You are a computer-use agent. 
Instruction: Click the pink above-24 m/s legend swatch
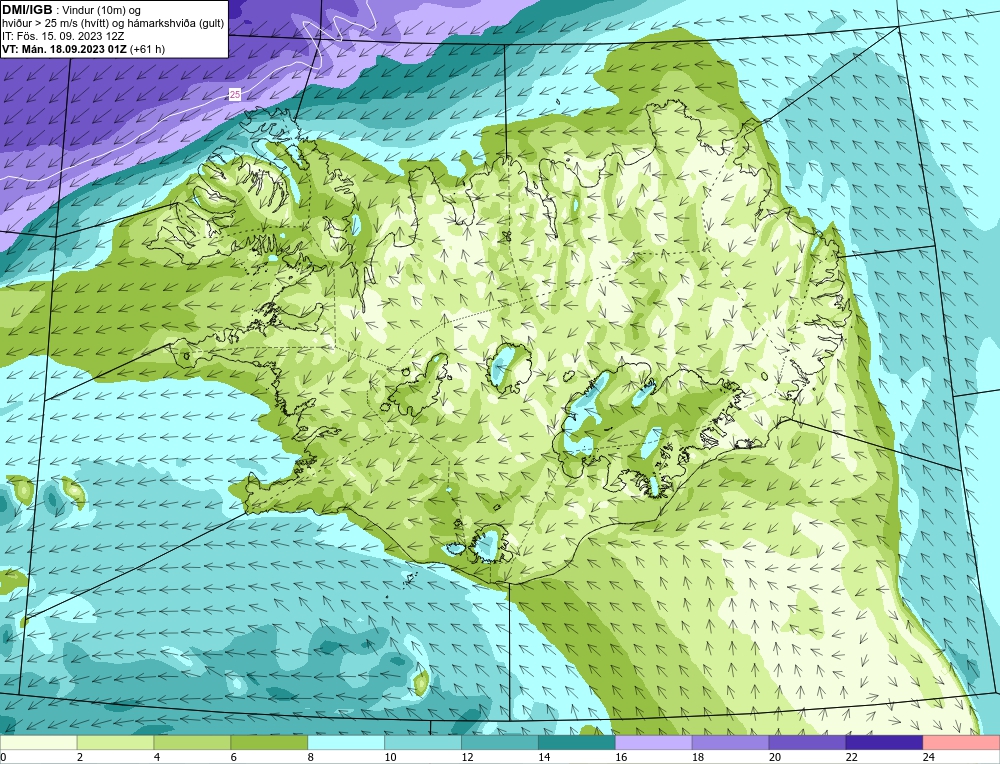961,743
